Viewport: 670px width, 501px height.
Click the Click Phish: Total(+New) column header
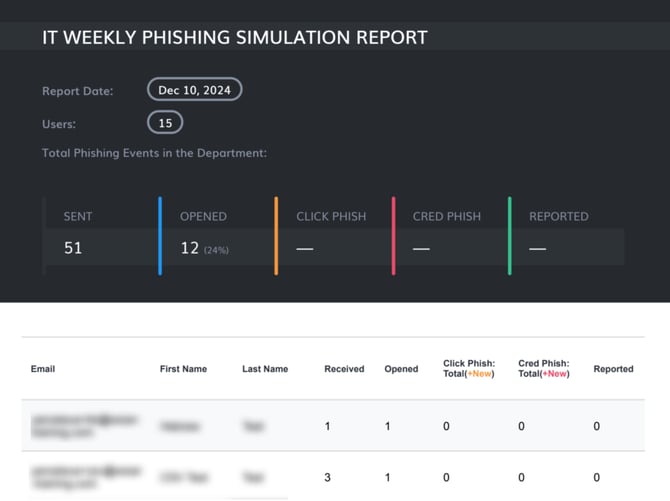tap(467, 368)
